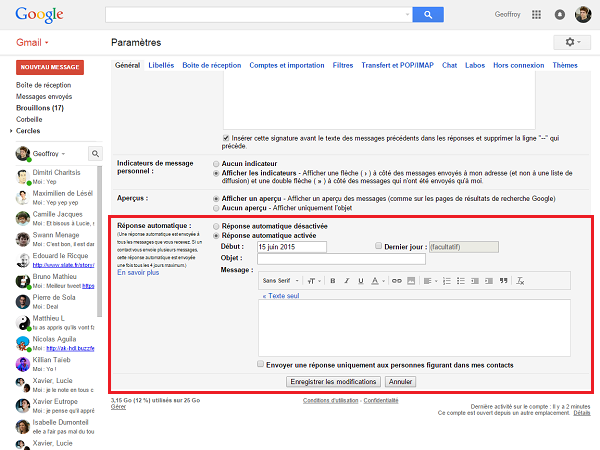600x450 pixels.
Task: Focus the Début date field
Action: pos(292,247)
